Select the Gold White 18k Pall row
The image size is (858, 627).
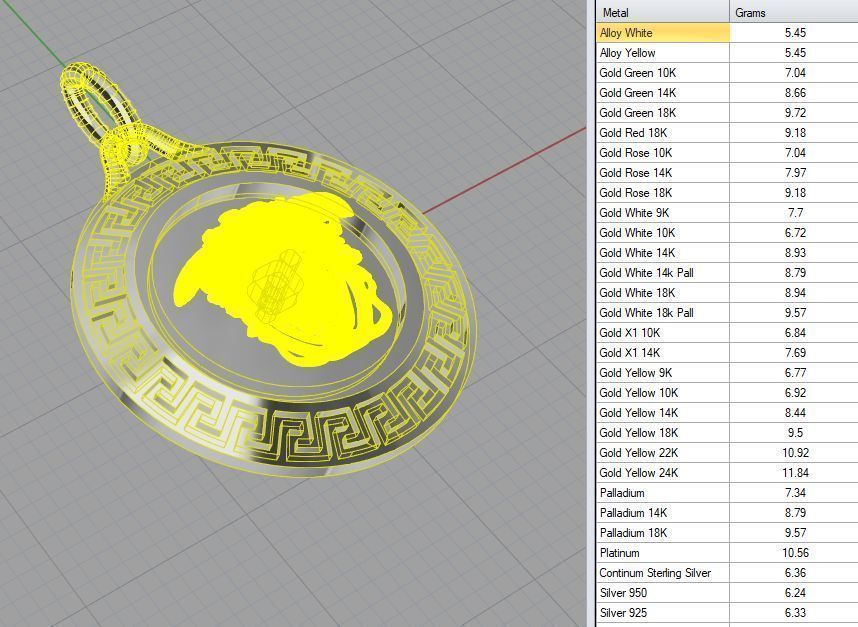pyautogui.click(x=727, y=312)
